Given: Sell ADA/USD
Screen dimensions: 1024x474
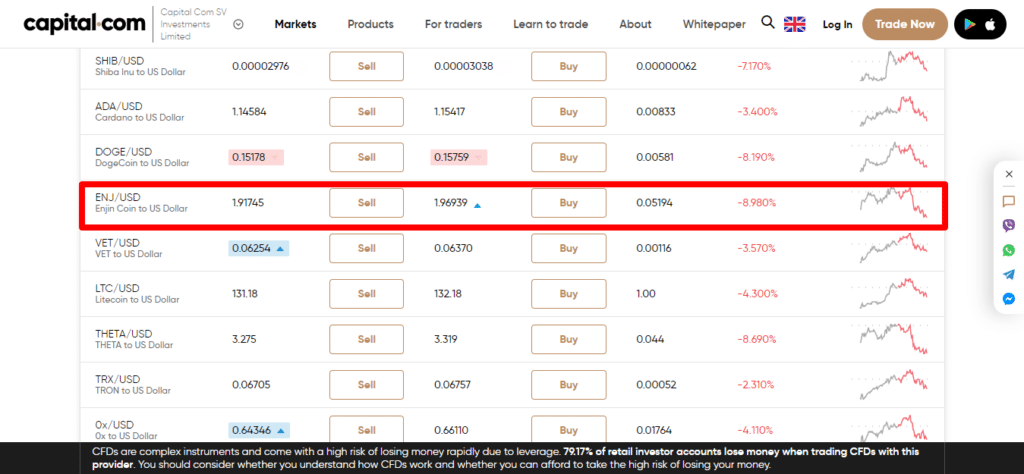Looking at the screenshot, I should pyautogui.click(x=366, y=112).
